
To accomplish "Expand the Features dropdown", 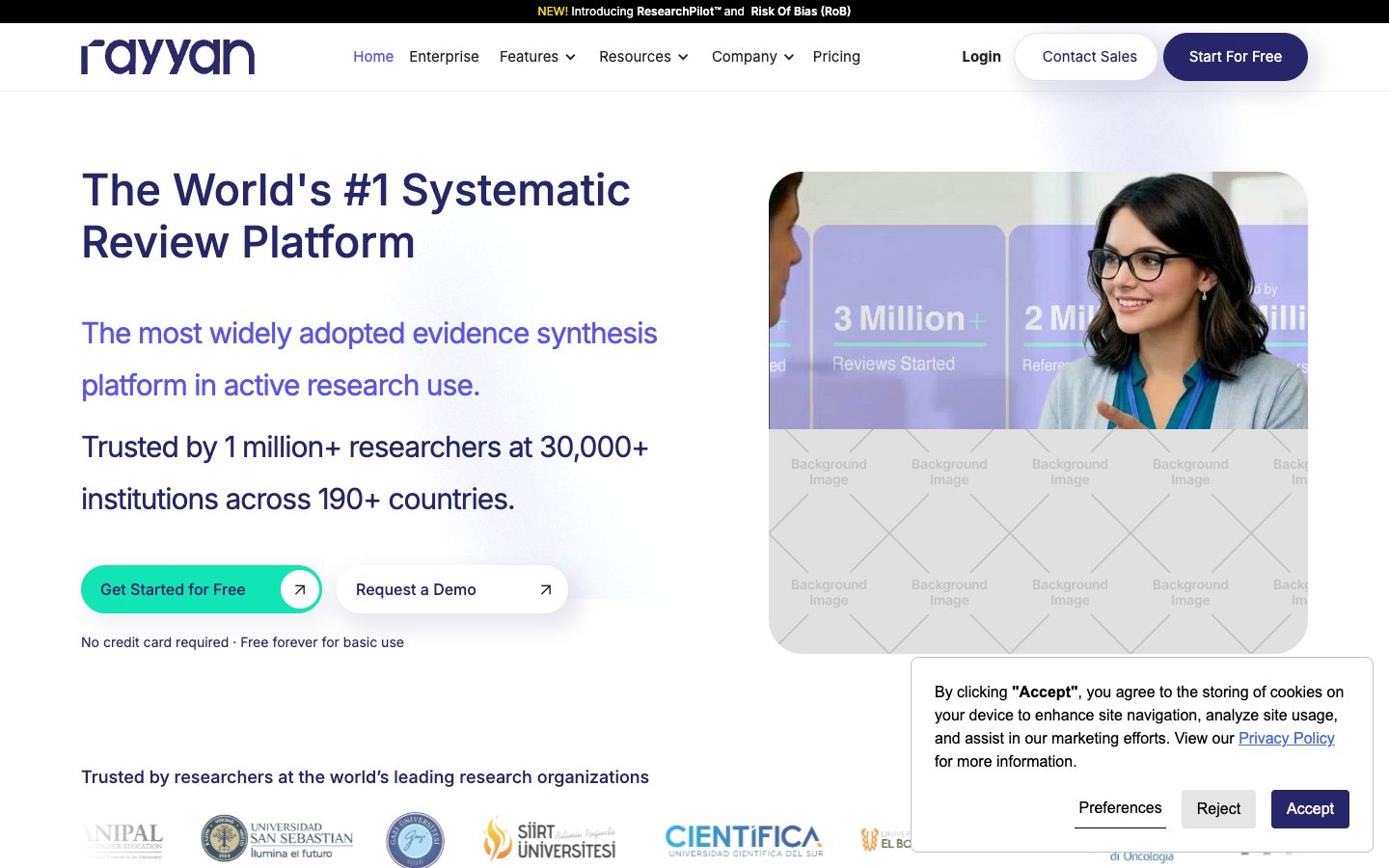I will click(537, 57).
